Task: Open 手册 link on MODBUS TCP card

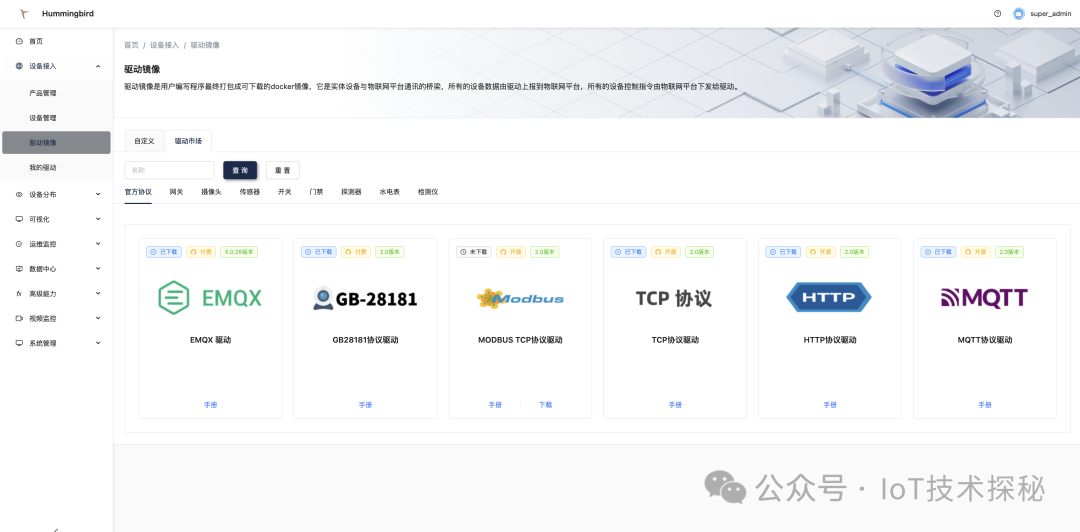Action: point(495,405)
